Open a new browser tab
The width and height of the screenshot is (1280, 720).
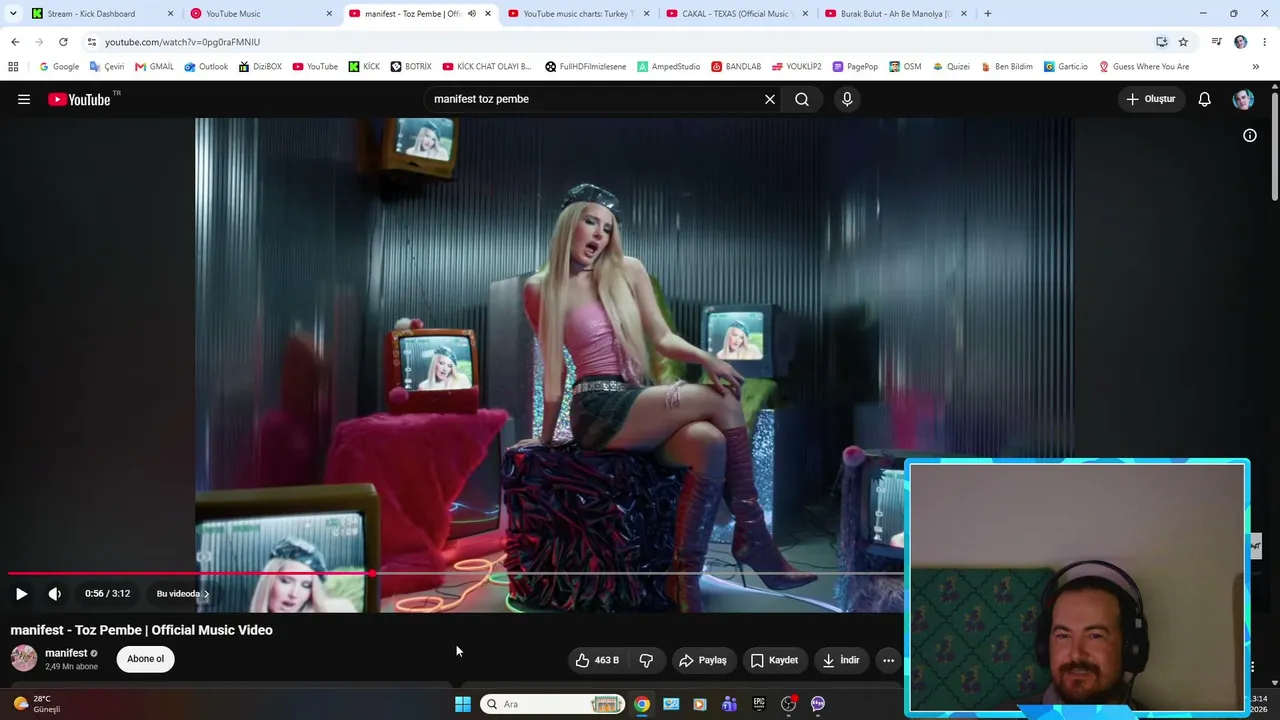point(988,14)
